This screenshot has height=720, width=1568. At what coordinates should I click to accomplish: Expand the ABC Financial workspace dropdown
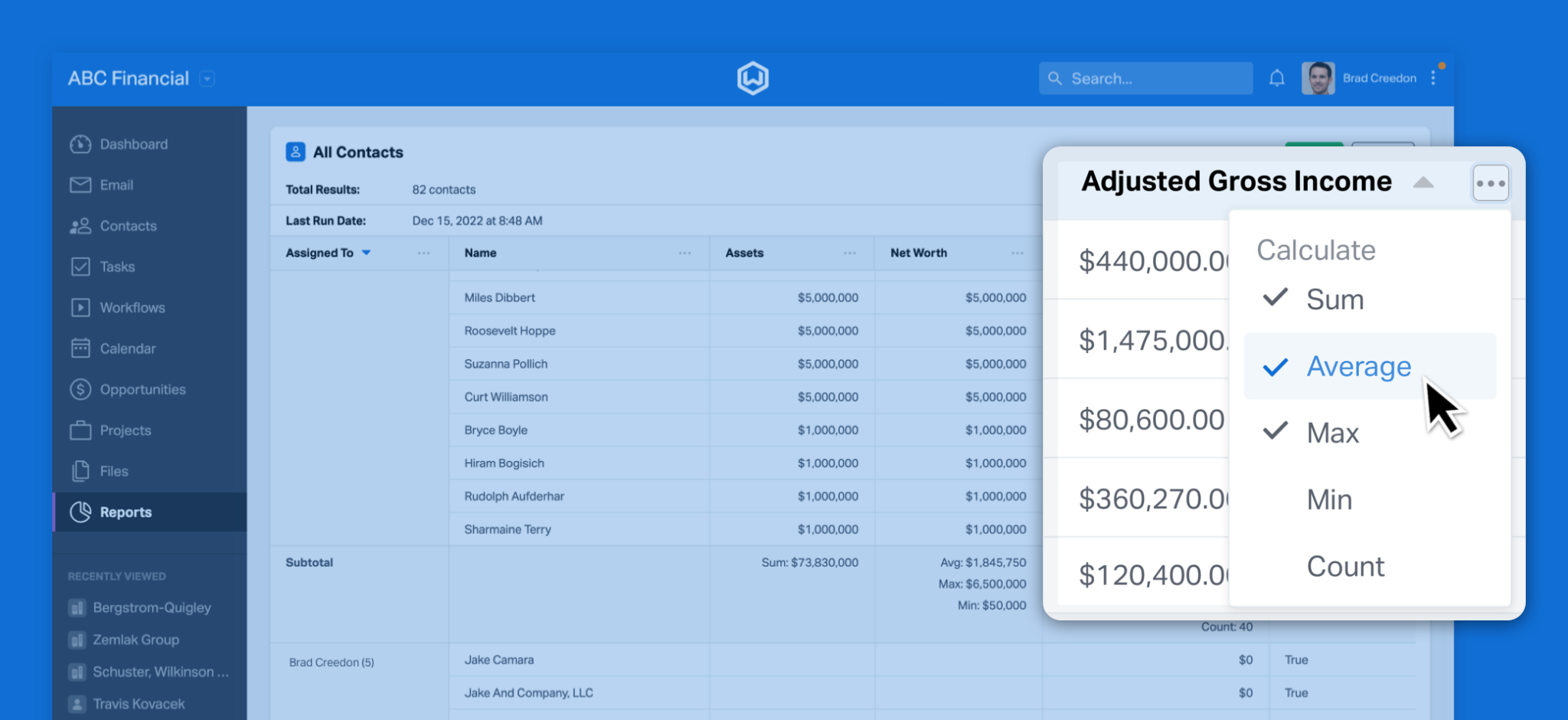205,78
